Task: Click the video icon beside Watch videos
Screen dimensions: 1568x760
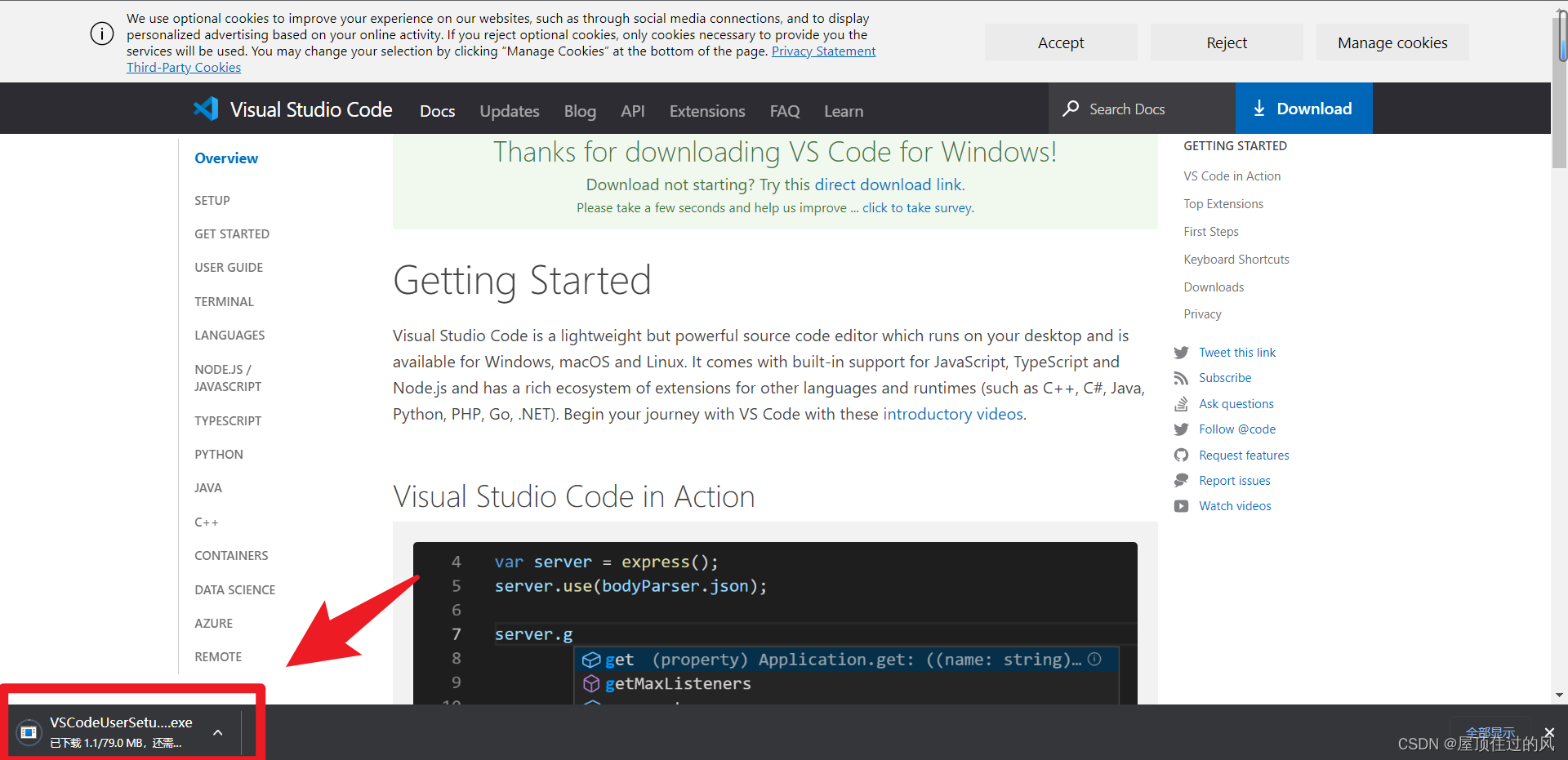Action: point(1181,506)
